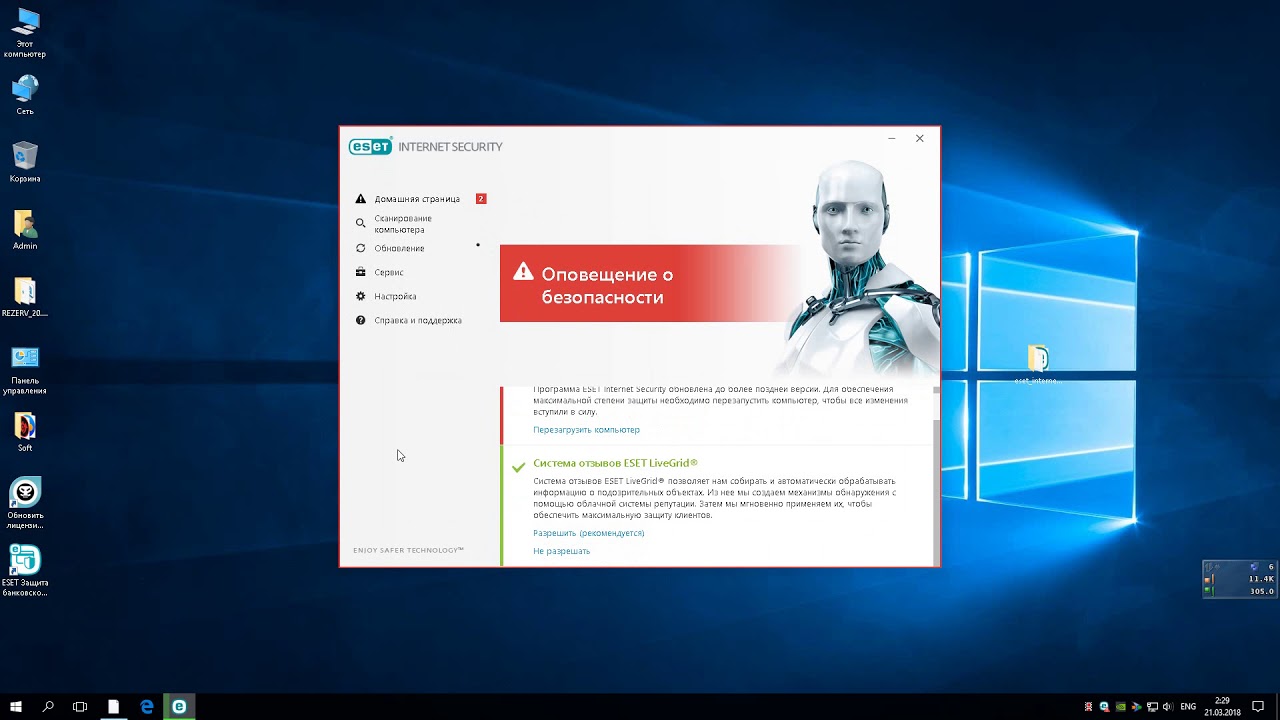This screenshot has height=720, width=1280.
Task: Click the green checkmark next to LiveGrid
Action: point(518,467)
